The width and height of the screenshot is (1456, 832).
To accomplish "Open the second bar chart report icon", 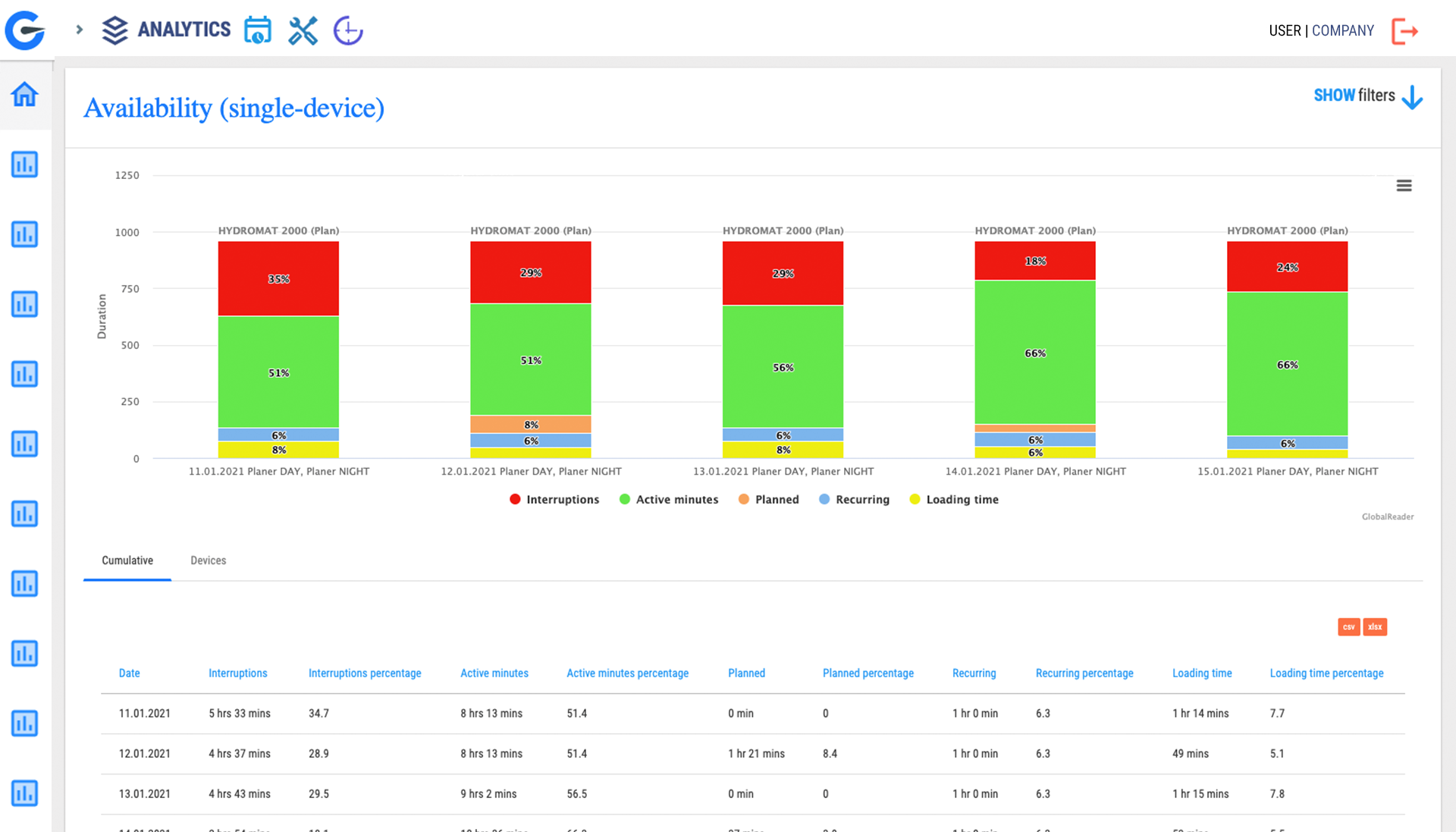I will click(x=25, y=234).
